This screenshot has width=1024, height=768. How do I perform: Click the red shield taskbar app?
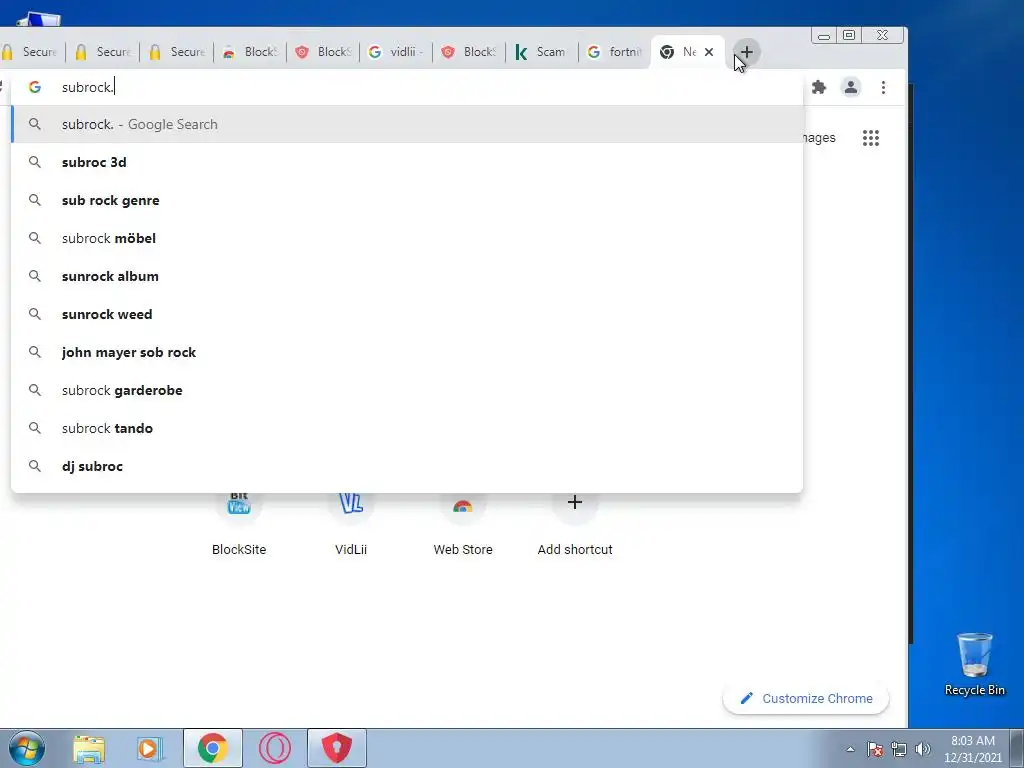[337, 748]
